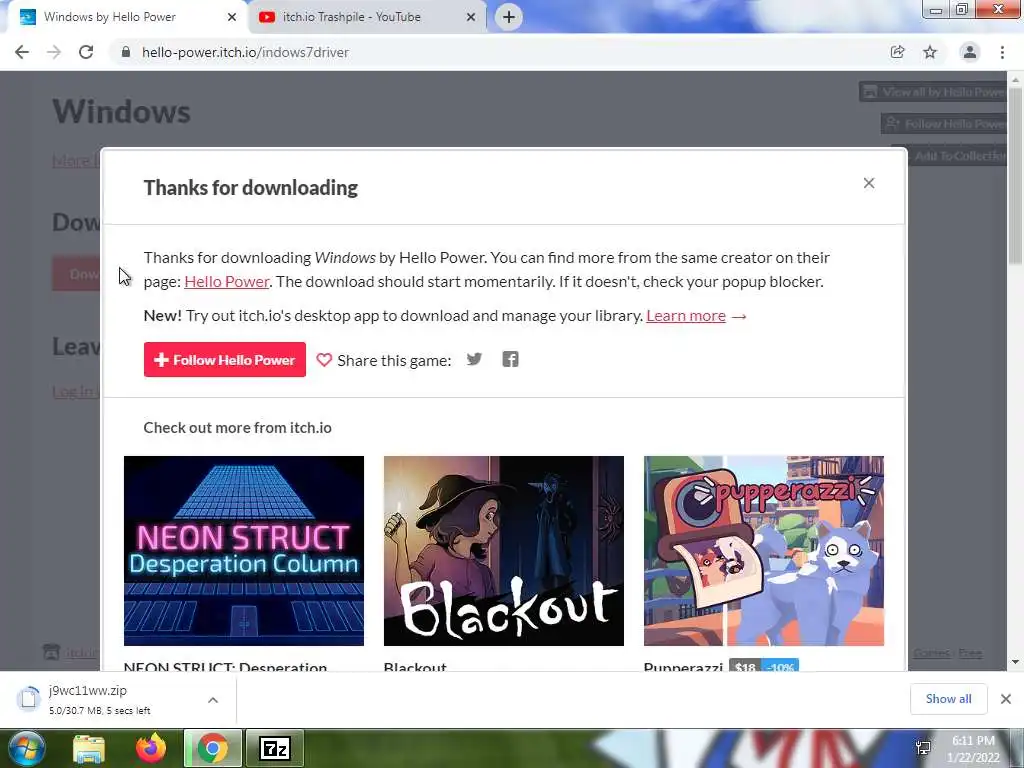This screenshot has height=768, width=1024.
Task: Follow Hello Power
Action: [225, 360]
